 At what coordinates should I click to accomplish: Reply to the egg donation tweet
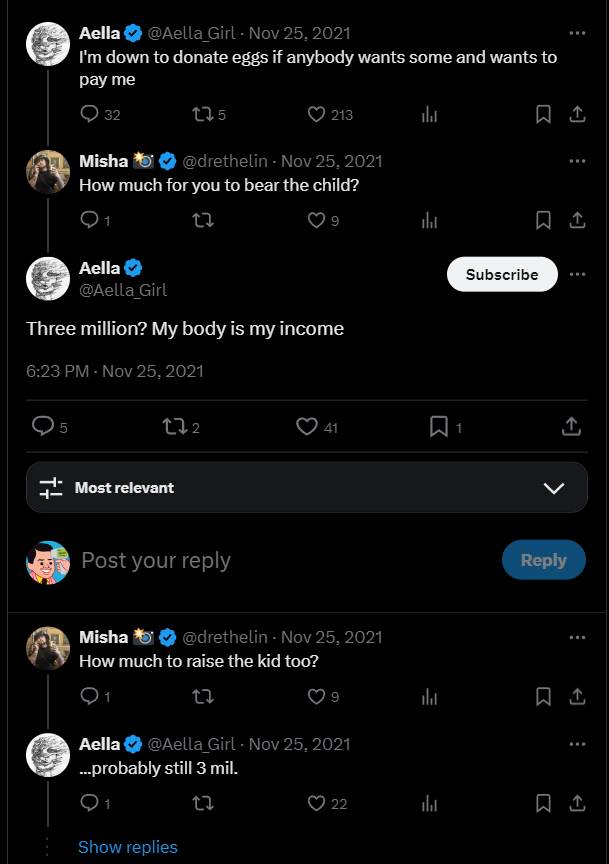click(90, 114)
